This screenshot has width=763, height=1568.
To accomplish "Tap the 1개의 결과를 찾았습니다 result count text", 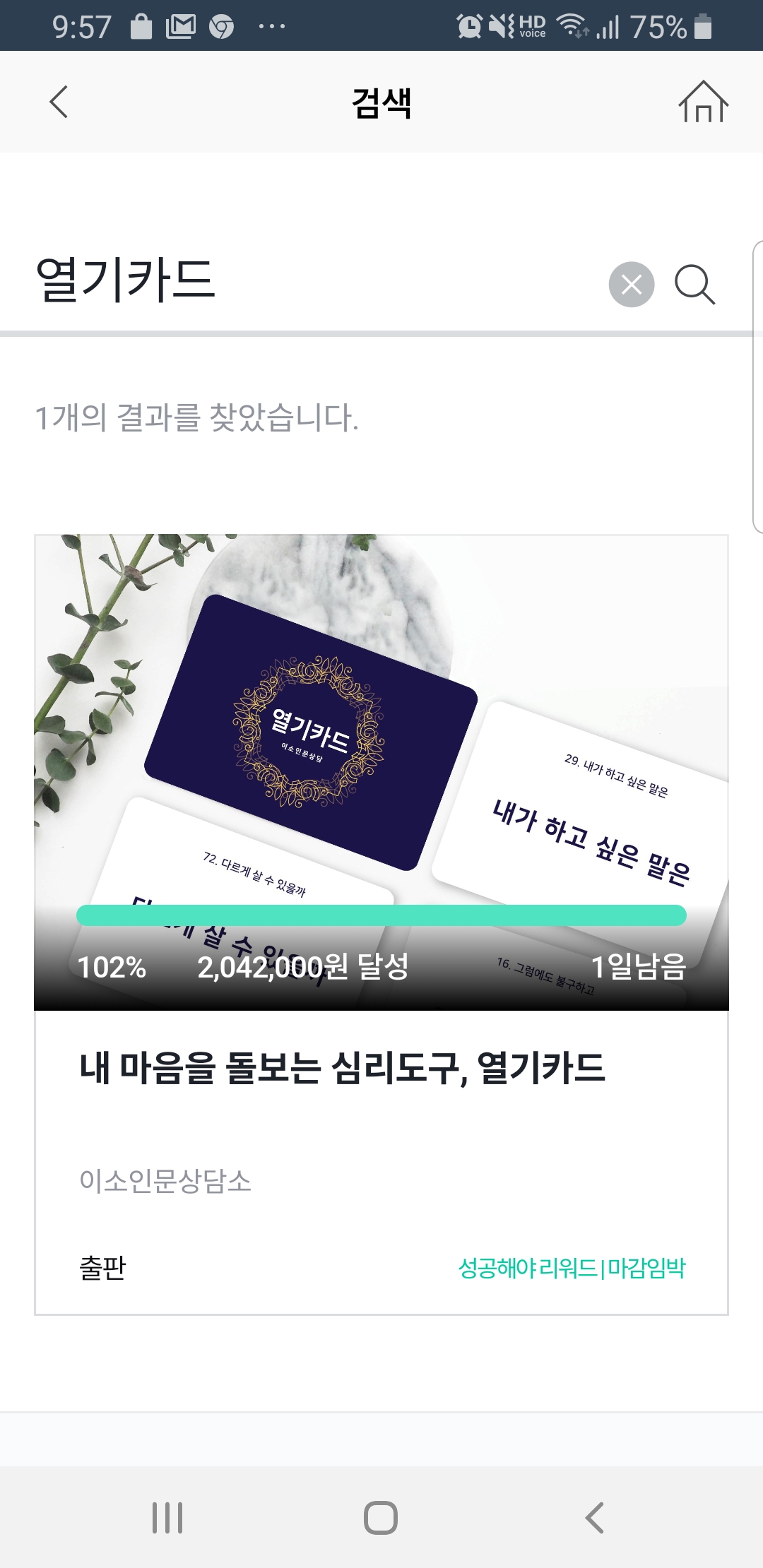I will tap(197, 417).
